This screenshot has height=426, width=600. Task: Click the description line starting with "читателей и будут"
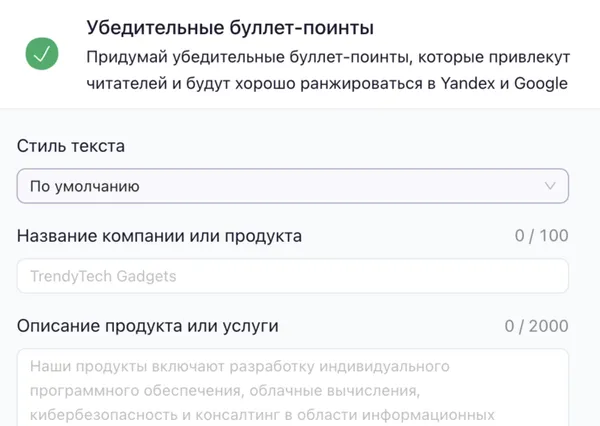click(x=327, y=83)
